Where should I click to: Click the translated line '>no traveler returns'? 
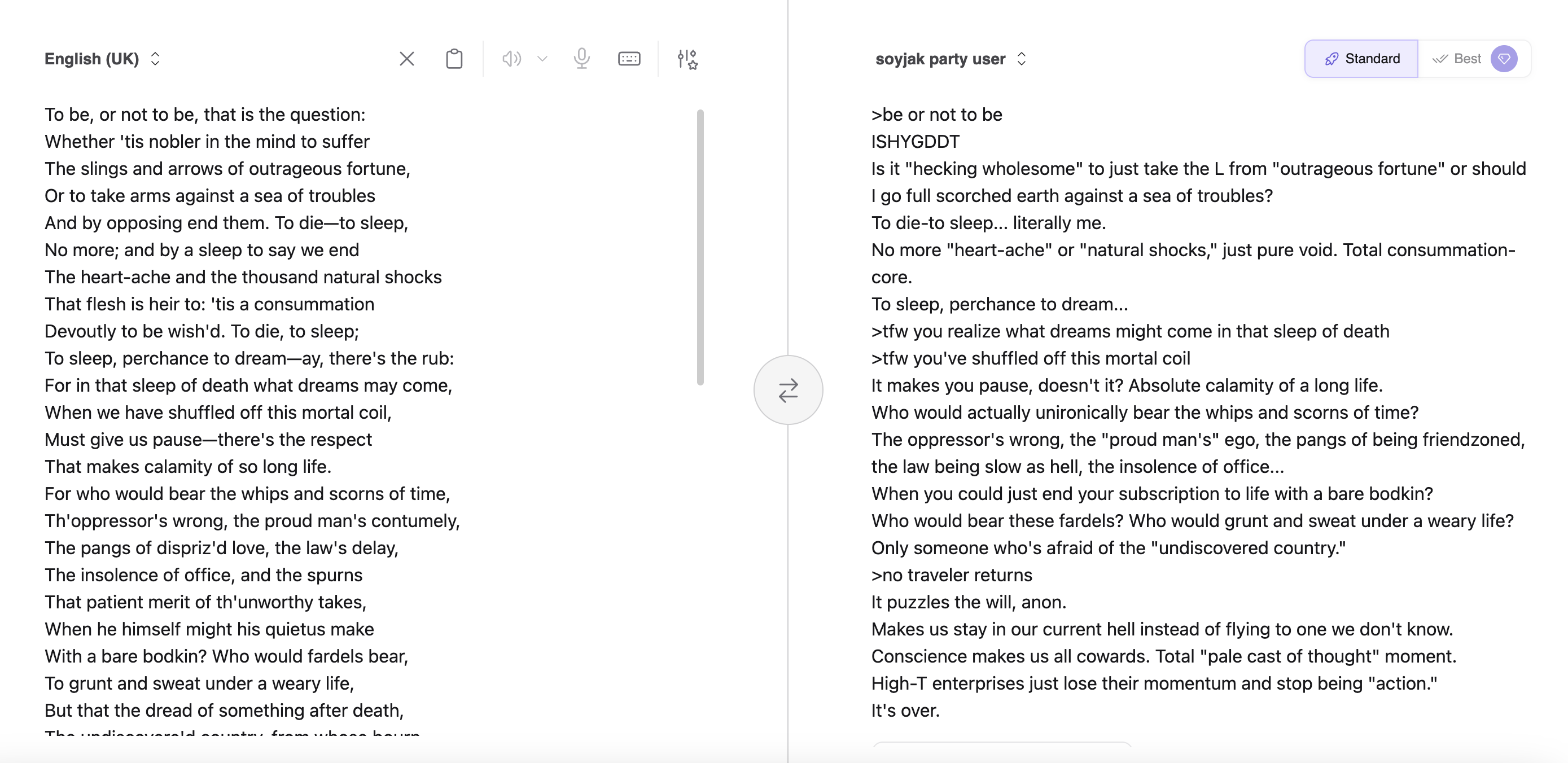pyautogui.click(x=952, y=575)
